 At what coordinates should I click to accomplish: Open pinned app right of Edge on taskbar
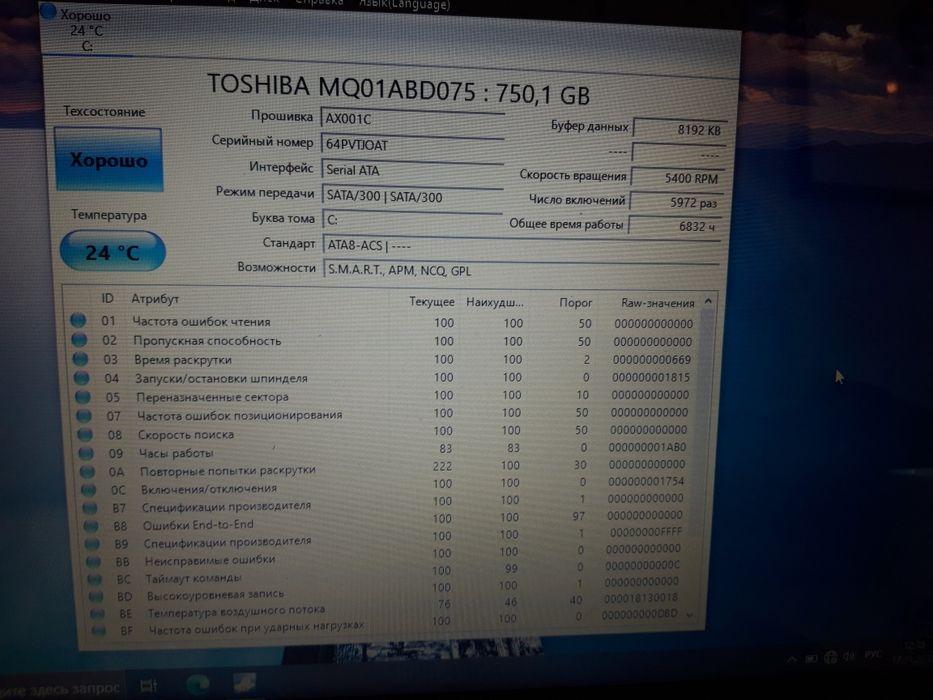(245, 683)
